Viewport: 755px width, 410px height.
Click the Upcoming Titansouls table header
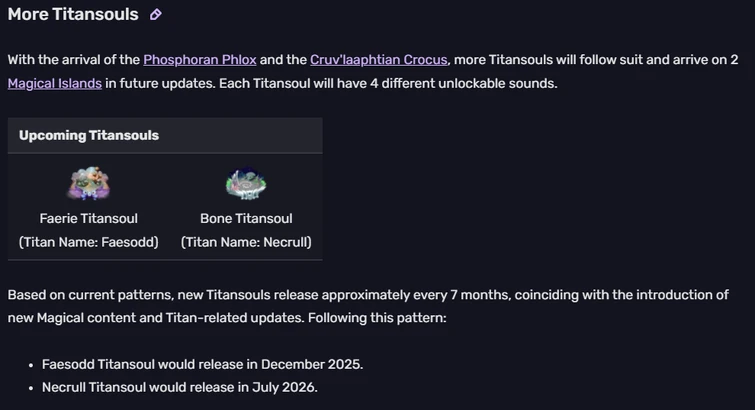[x=89, y=135]
